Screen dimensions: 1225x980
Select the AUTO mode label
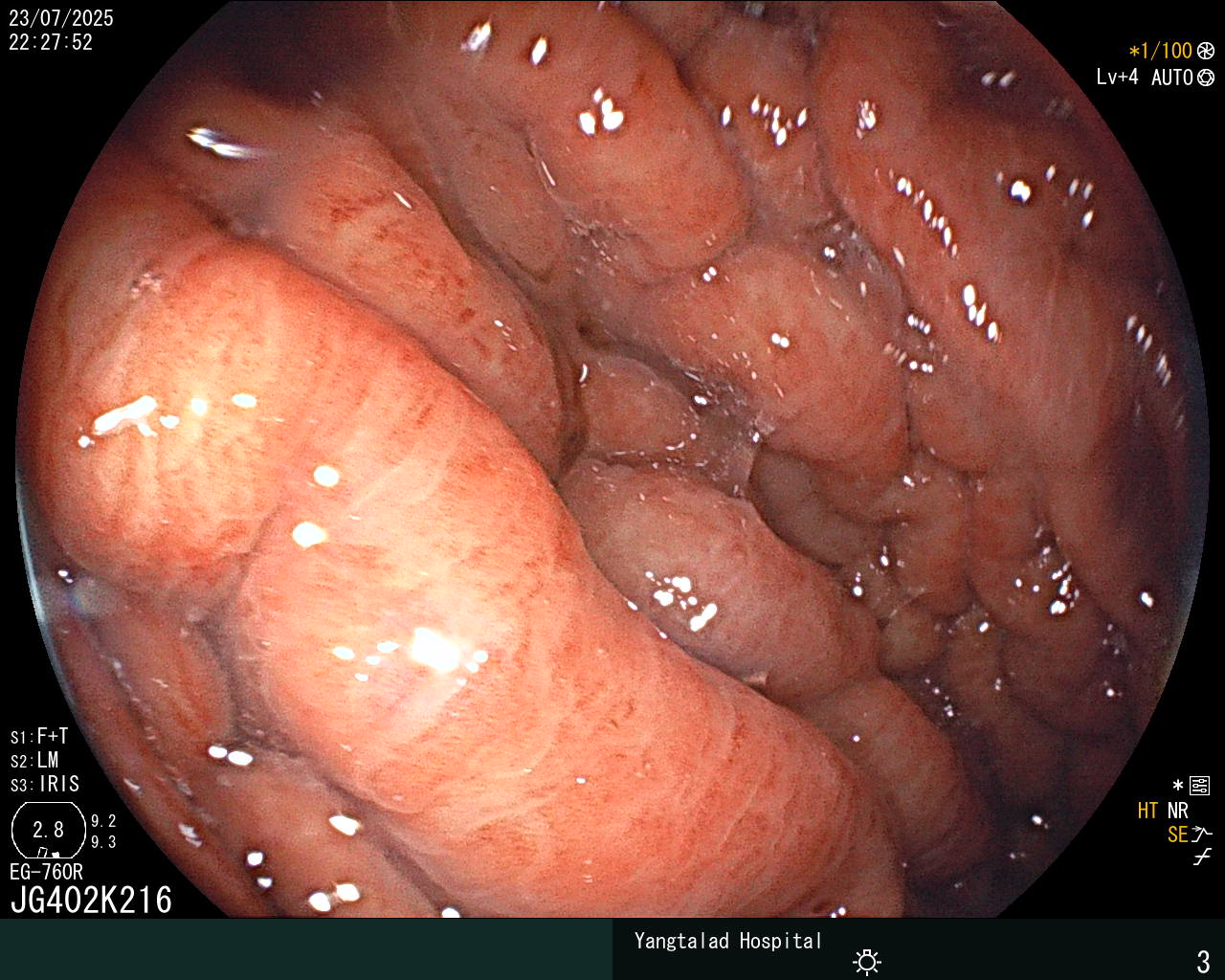point(1172,78)
